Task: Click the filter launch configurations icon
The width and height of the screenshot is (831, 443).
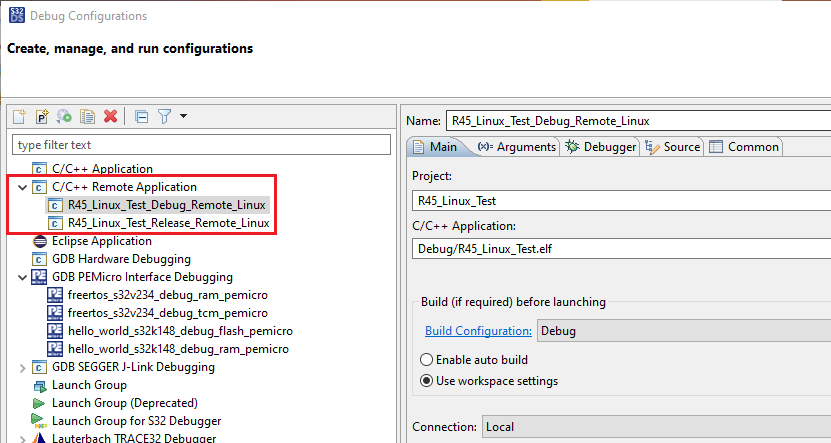Action: point(164,117)
